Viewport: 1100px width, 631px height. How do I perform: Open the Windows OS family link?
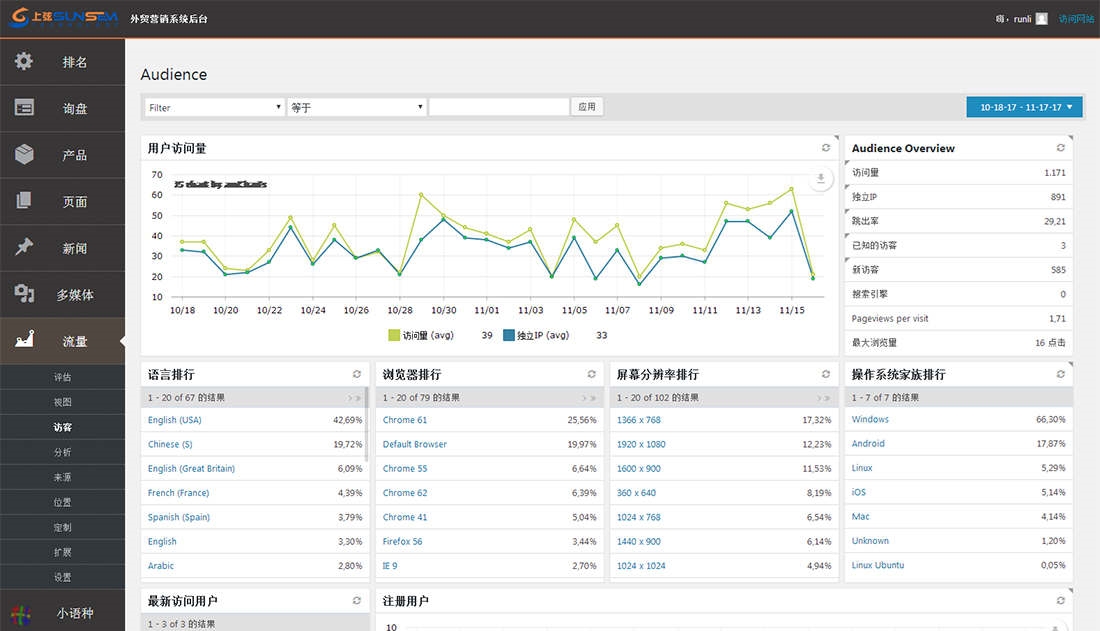click(870, 419)
